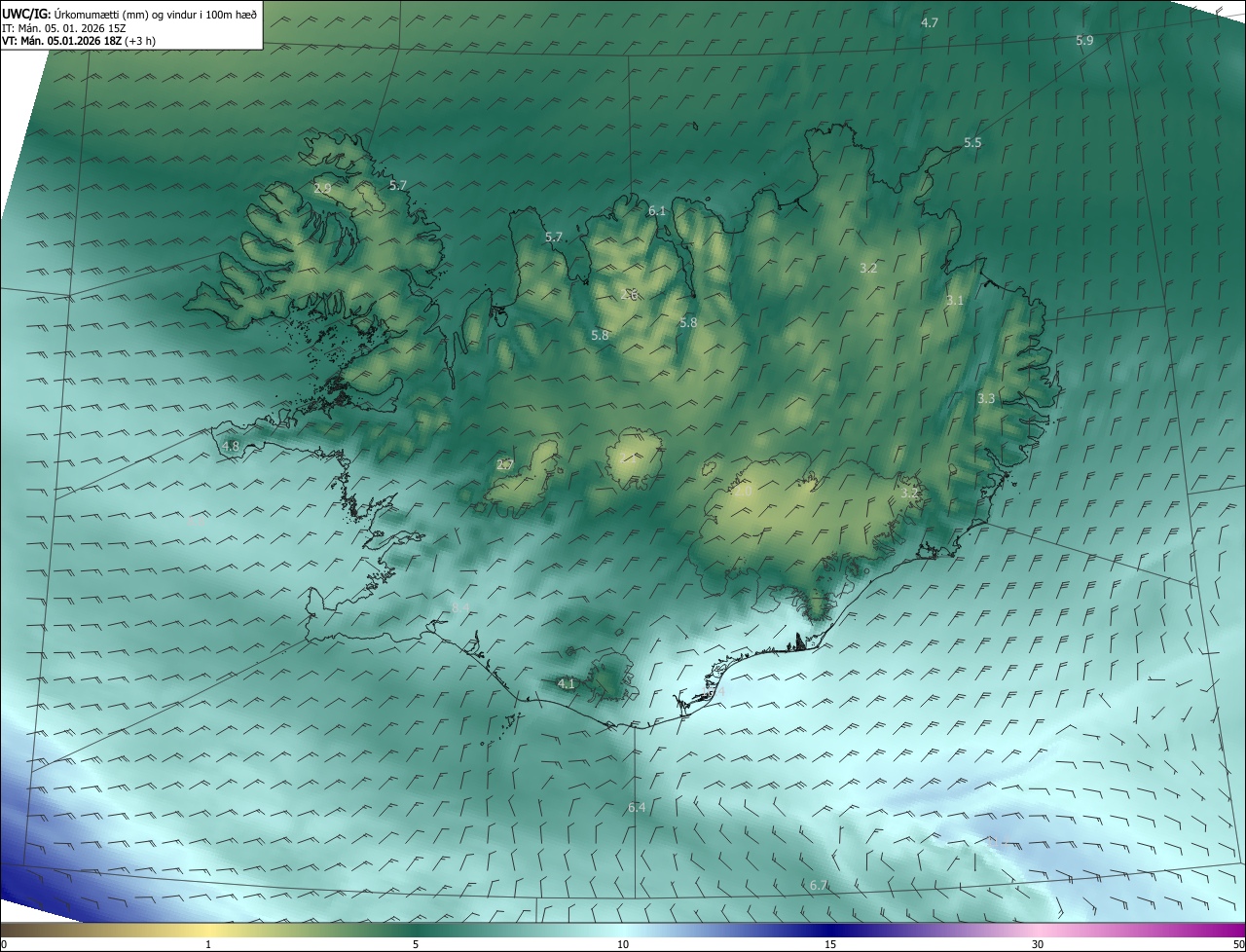Click the title 'UWC/IG: Úrkomumætti (mm) og vindur' line

click(129, 14)
